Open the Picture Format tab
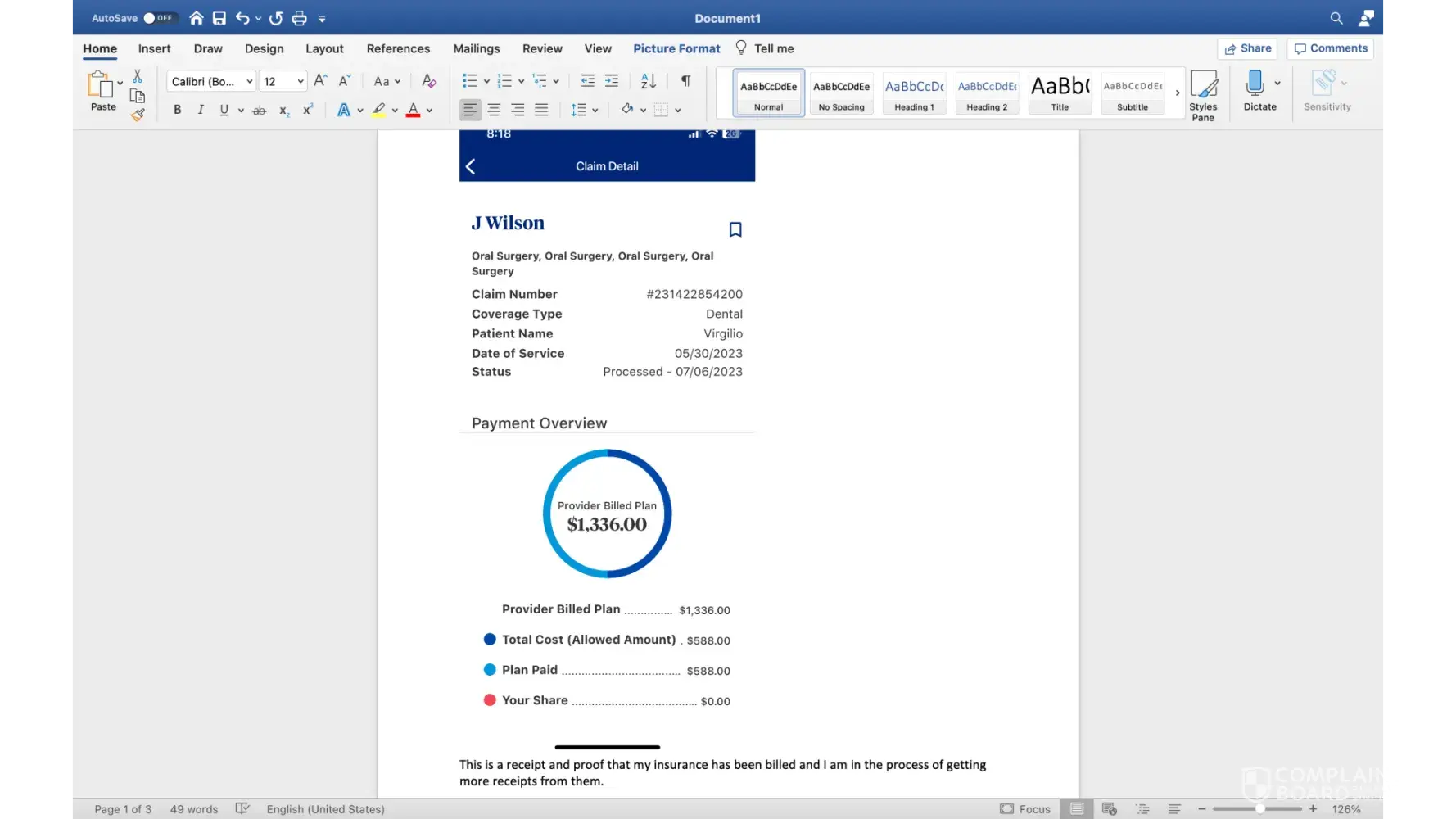Image resolution: width=1456 pixels, height=819 pixels. pyautogui.click(x=676, y=48)
